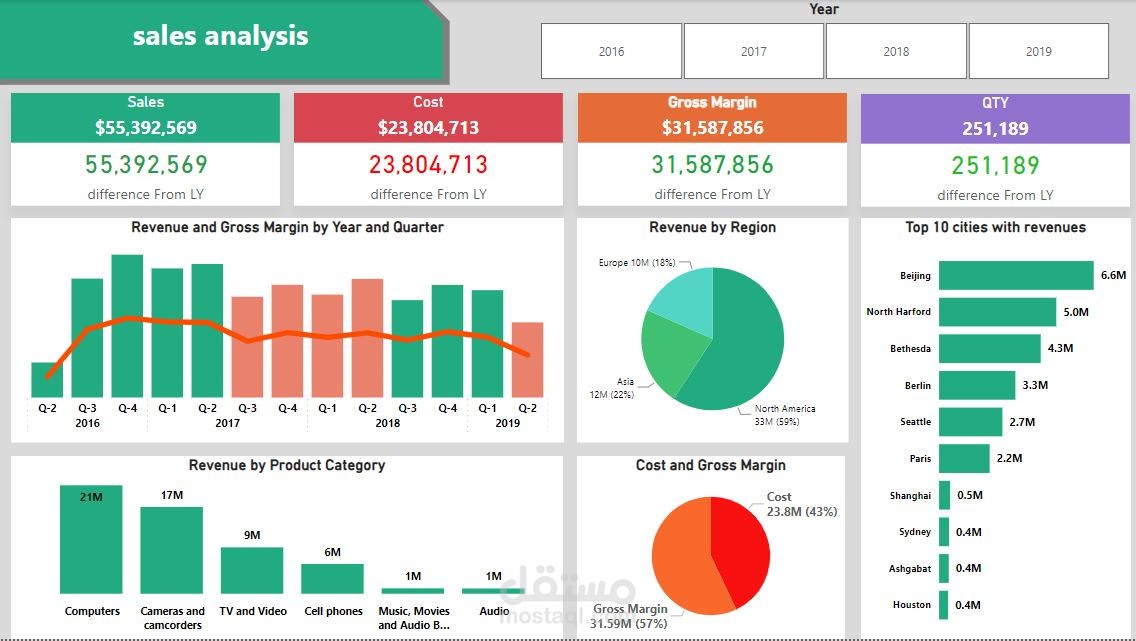Select 2016 in the Year slicer
Viewport: 1136px width, 641px height.
(x=610, y=51)
